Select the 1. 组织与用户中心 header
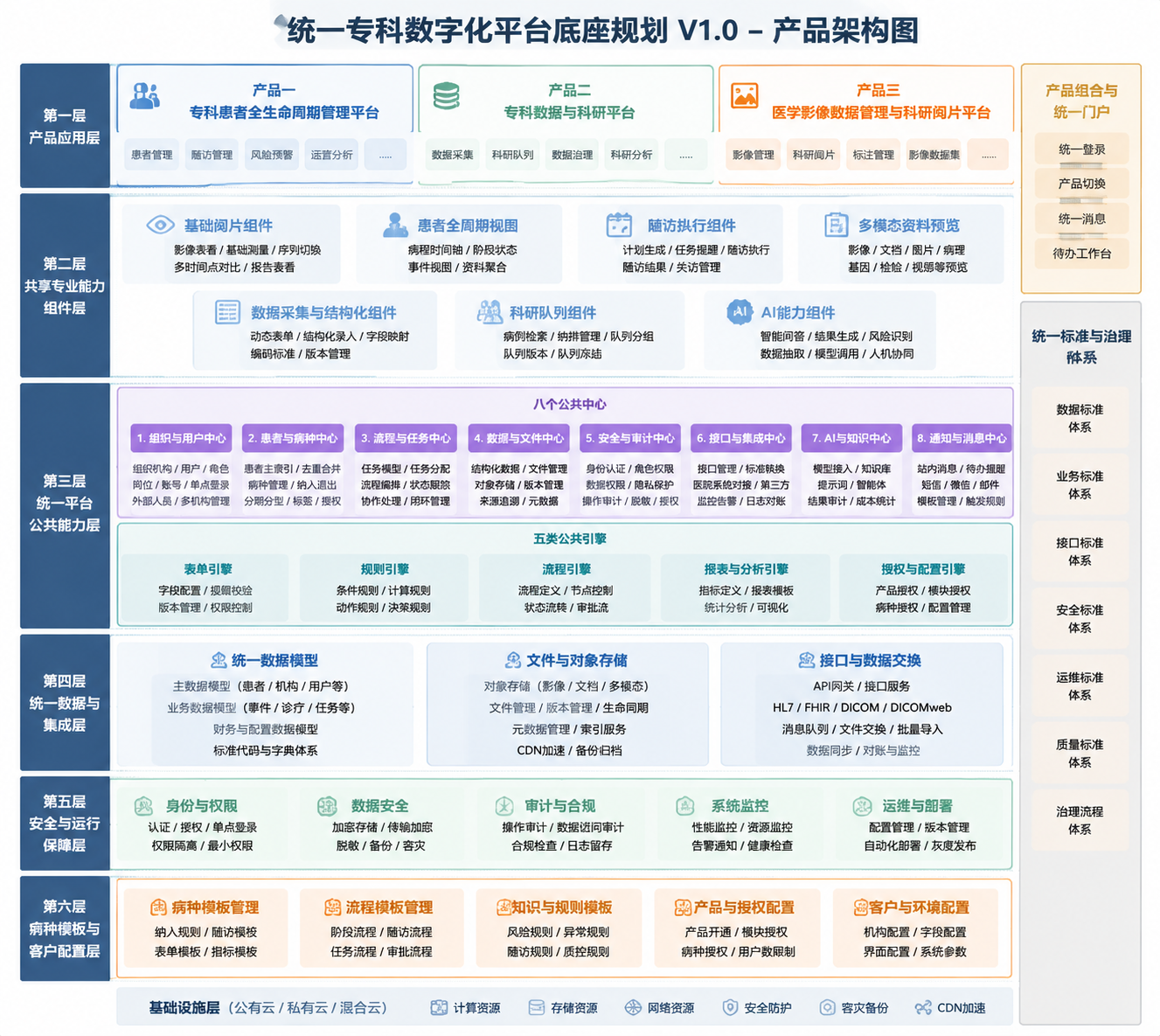Viewport: 1160px width, 1036px height. [181, 438]
